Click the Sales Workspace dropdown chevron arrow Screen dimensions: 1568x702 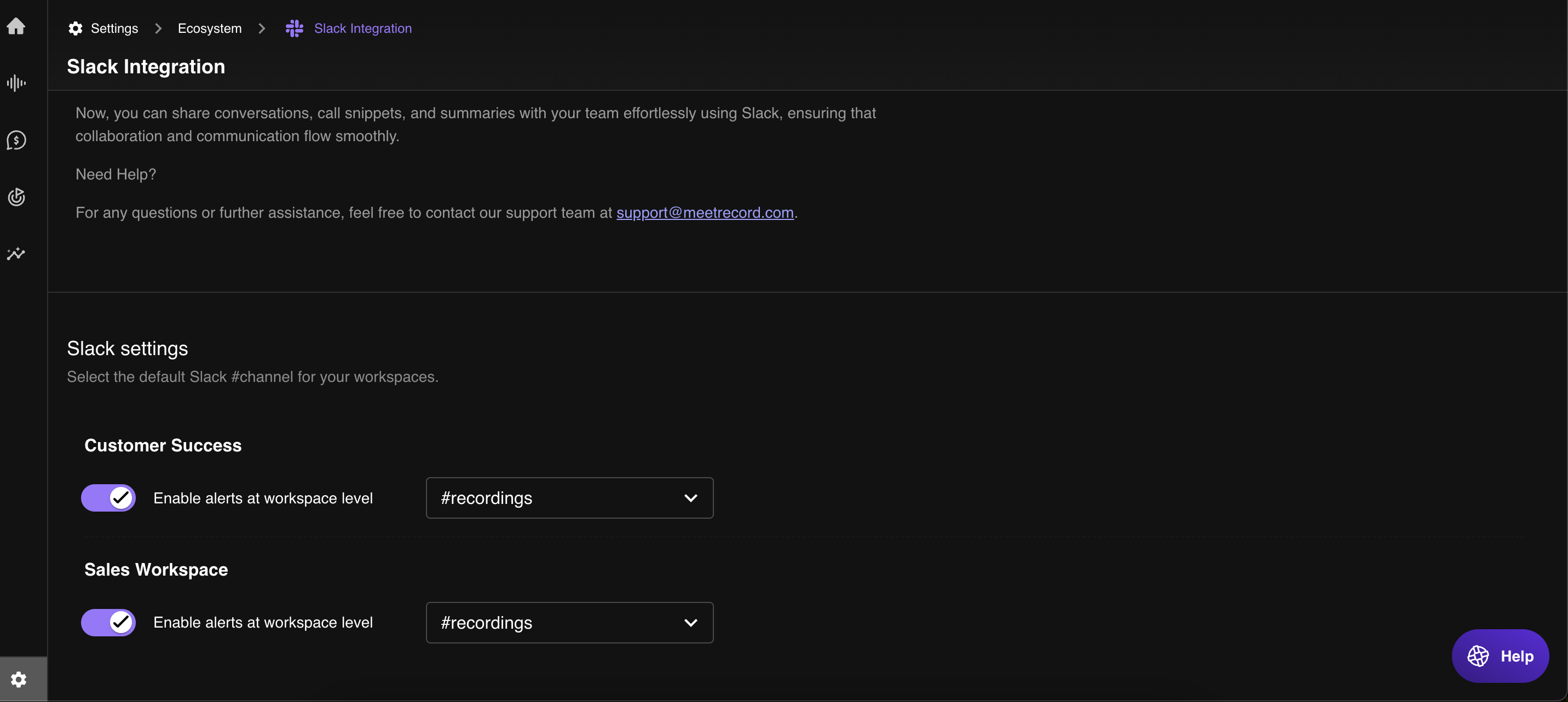pyautogui.click(x=690, y=622)
